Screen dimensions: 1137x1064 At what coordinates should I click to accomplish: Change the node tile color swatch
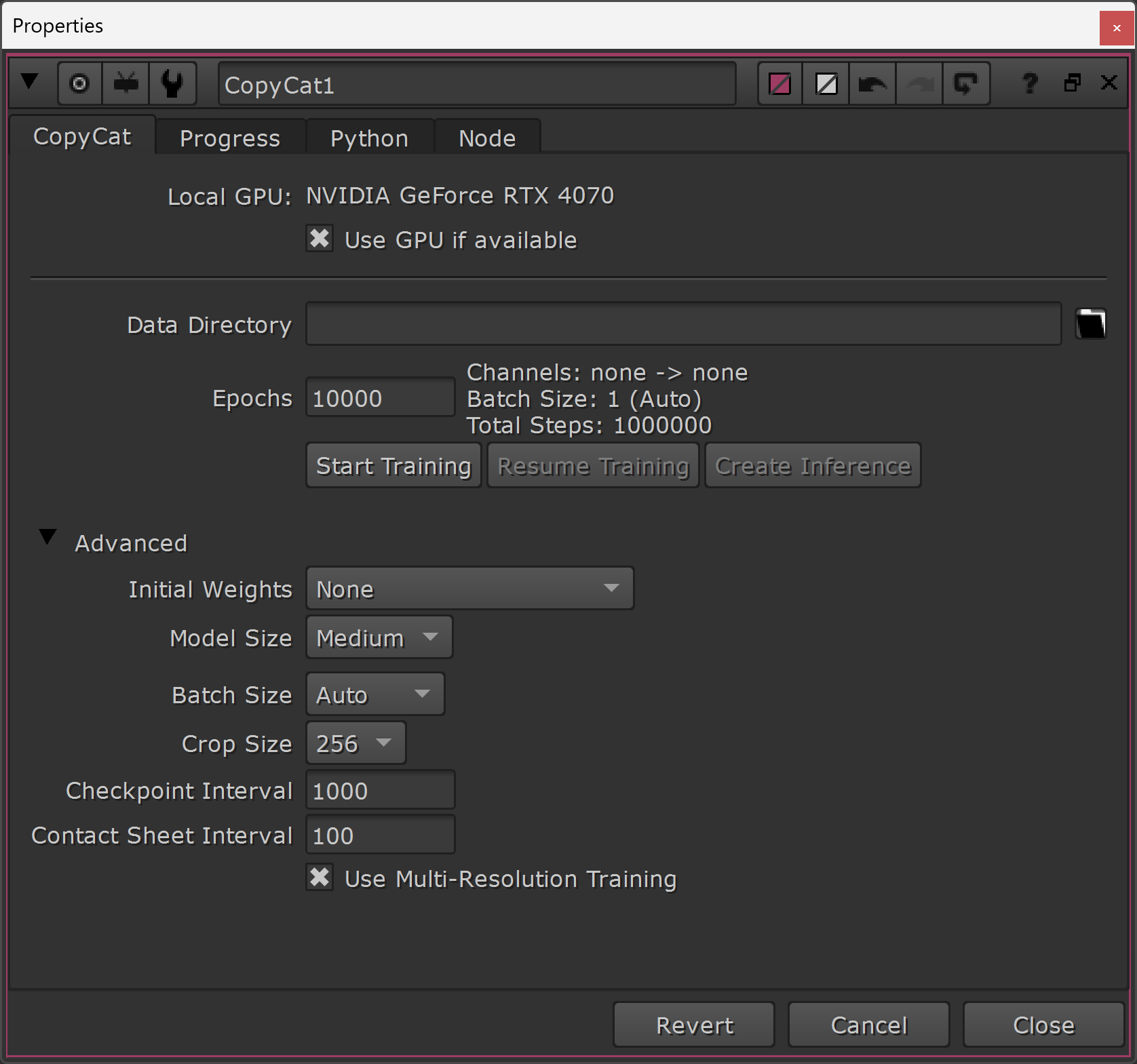779,83
